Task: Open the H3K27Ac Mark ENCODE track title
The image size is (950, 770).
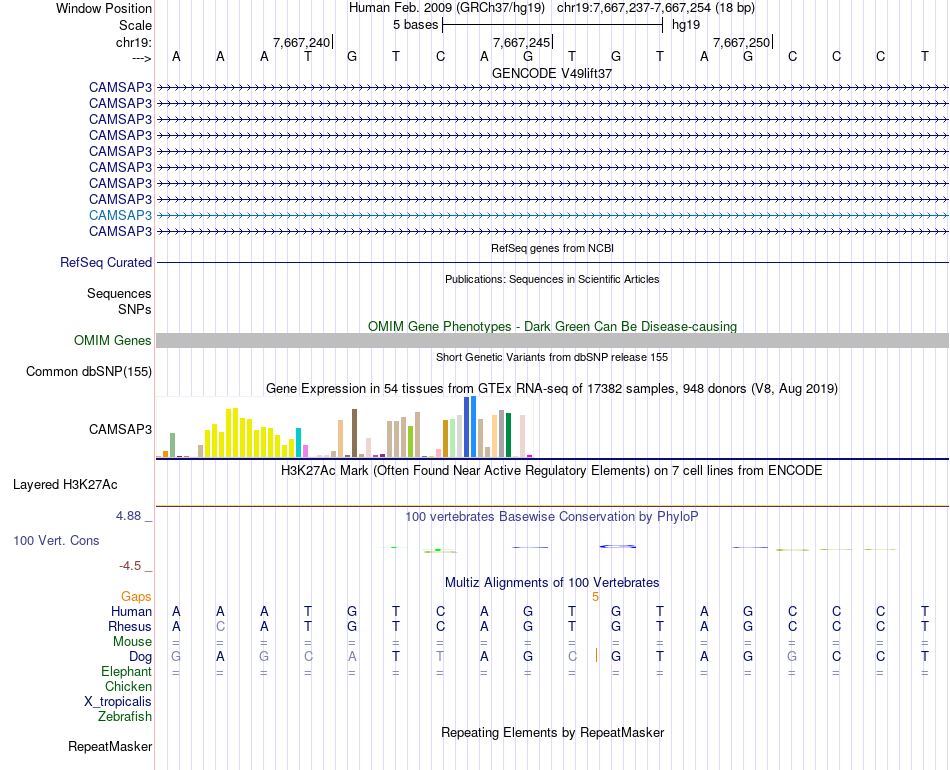Action: [x=552, y=471]
